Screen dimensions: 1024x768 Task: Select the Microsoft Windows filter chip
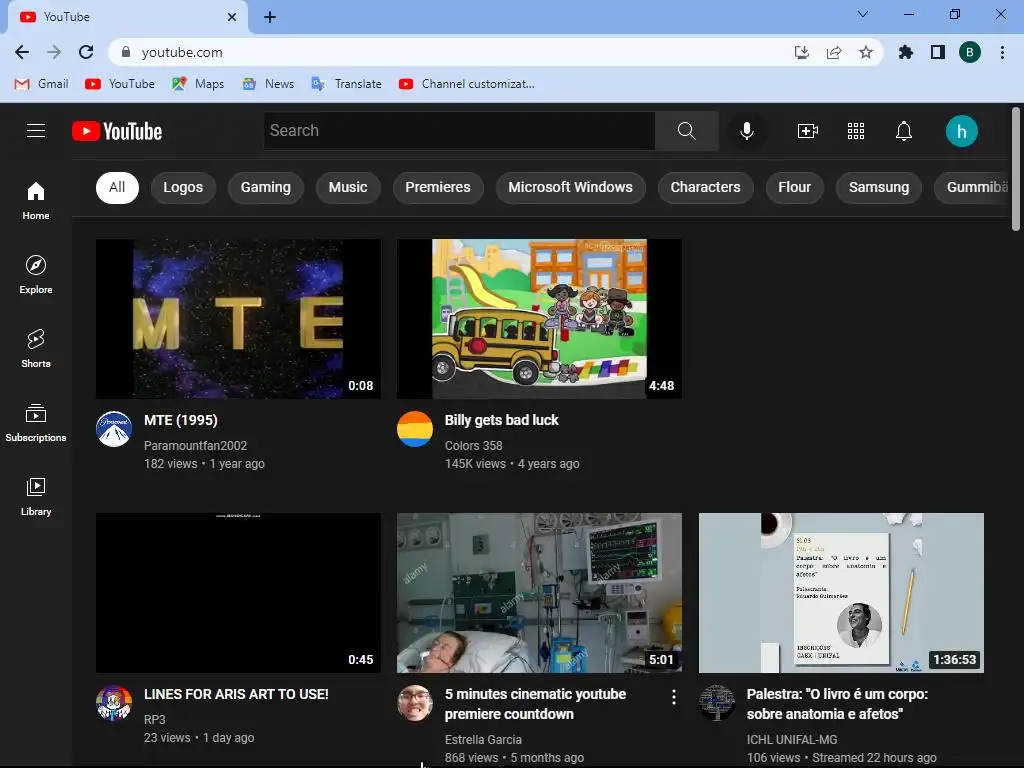pyautogui.click(x=570, y=187)
